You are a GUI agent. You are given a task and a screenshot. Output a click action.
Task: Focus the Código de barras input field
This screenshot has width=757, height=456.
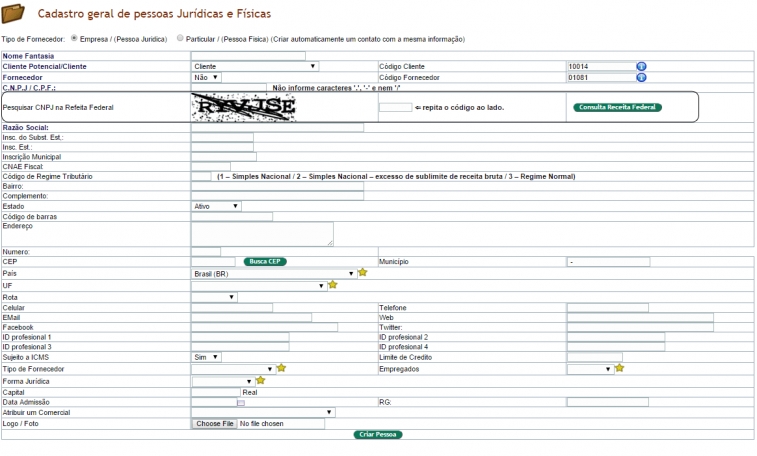232,217
